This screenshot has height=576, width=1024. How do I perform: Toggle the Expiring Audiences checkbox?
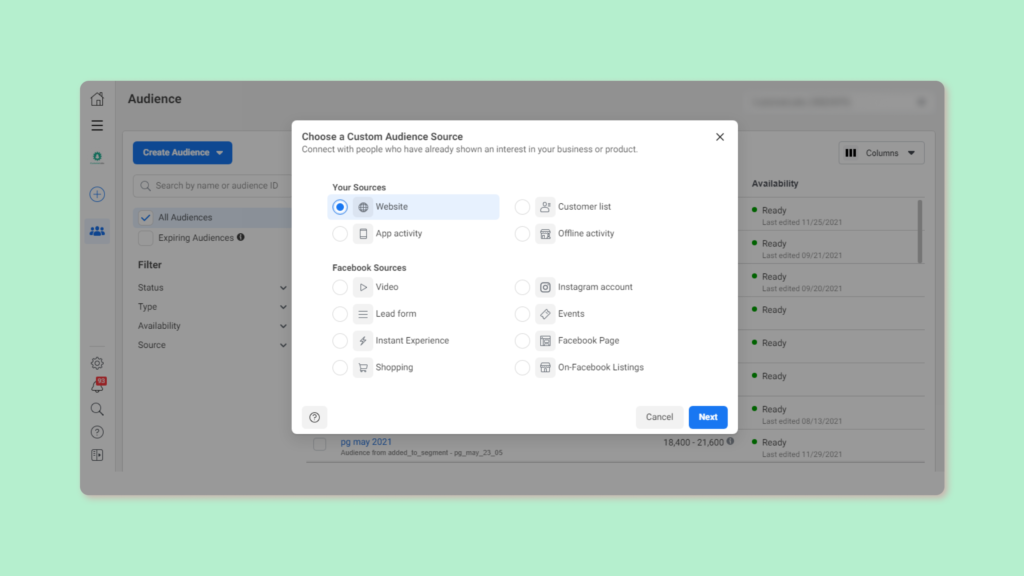146,238
